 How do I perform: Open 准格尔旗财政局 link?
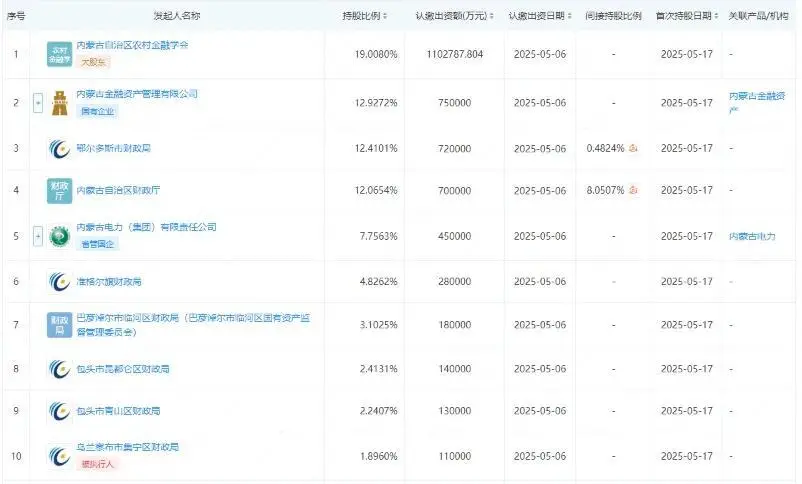tap(109, 281)
